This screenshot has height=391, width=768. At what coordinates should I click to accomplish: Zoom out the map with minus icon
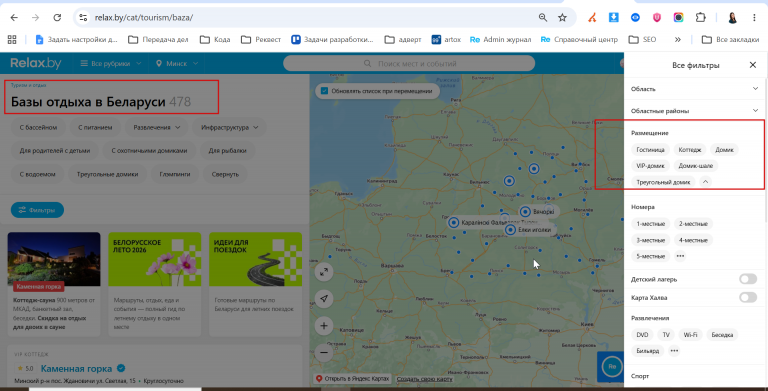pyautogui.click(x=324, y=352)
